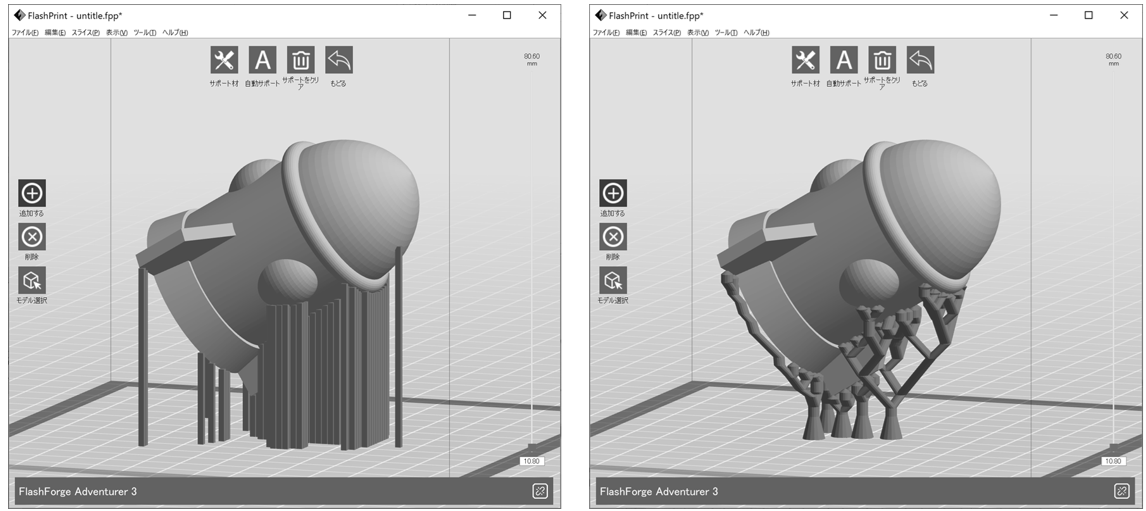The height and width of the screenshot is (511, 1146).
Task: Click link icon in left window status bar
Action: click(x=540, y=491)
